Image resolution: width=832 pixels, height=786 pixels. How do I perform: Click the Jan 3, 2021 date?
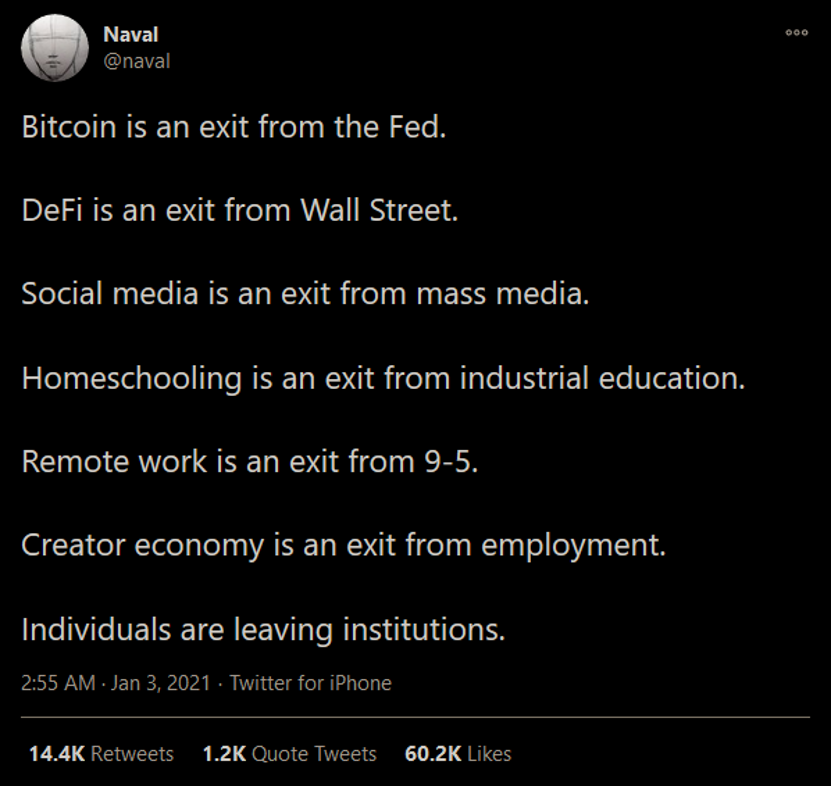[x=161, y=683]
